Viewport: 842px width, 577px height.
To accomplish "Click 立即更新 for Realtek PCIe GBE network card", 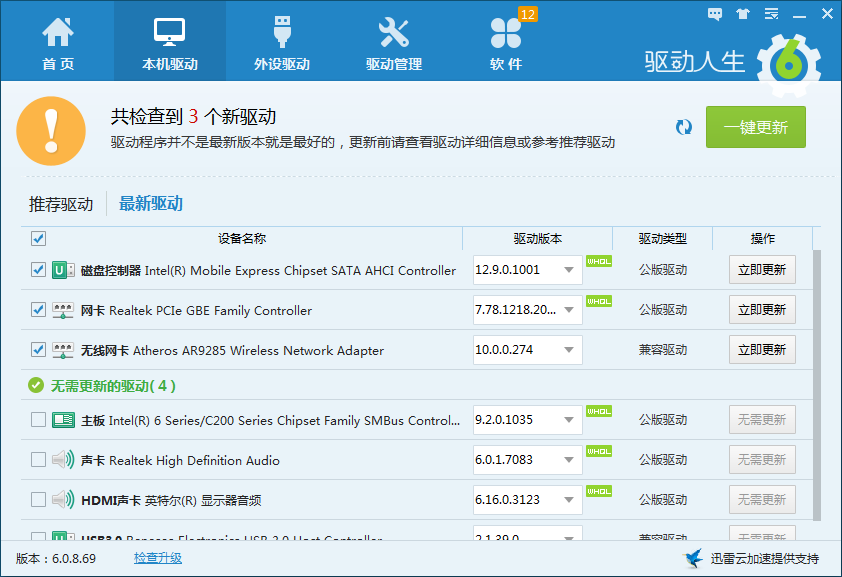I will (x=762, y=310).
